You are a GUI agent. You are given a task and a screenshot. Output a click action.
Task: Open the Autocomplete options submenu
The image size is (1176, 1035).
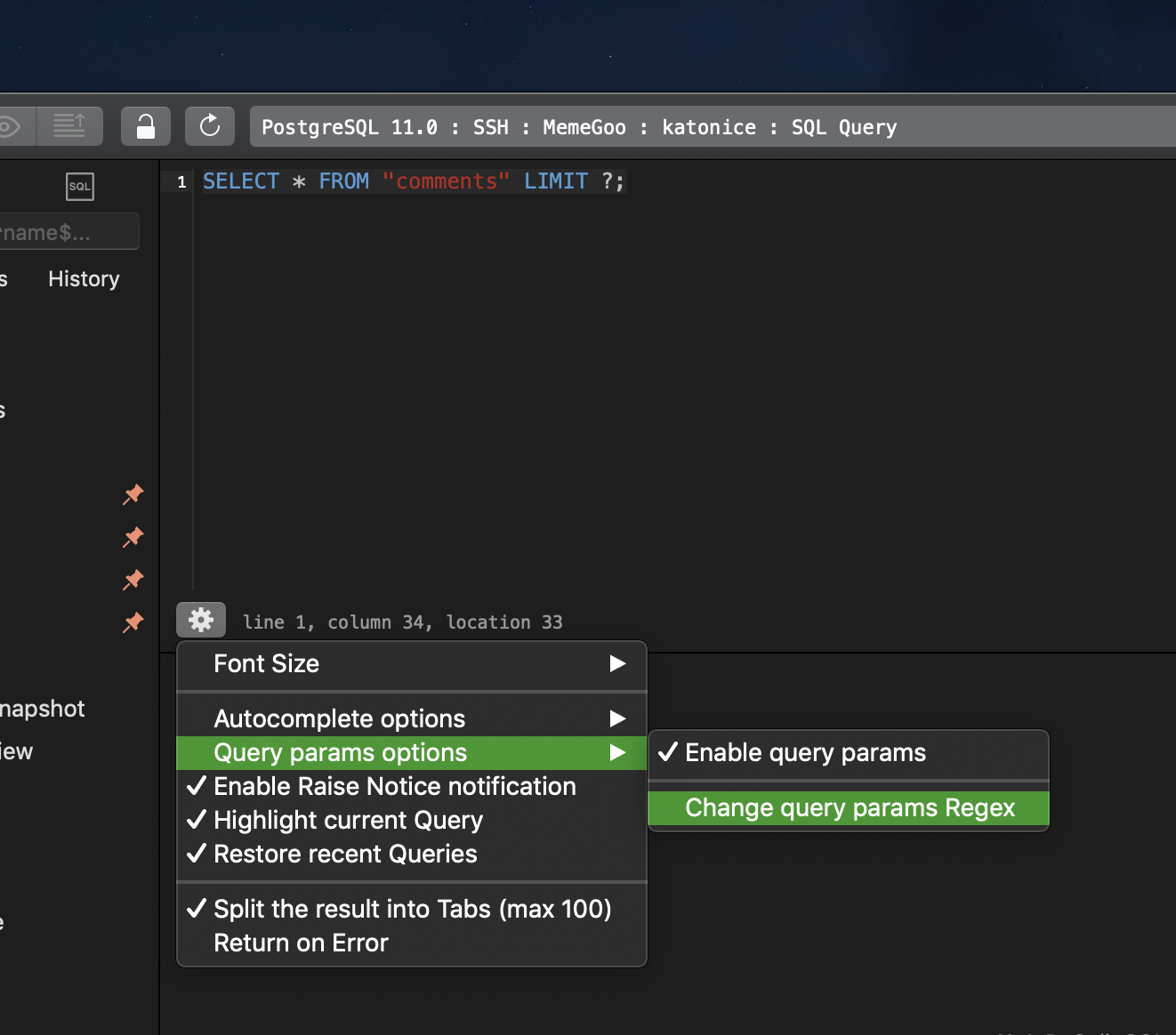click(412, 718)
